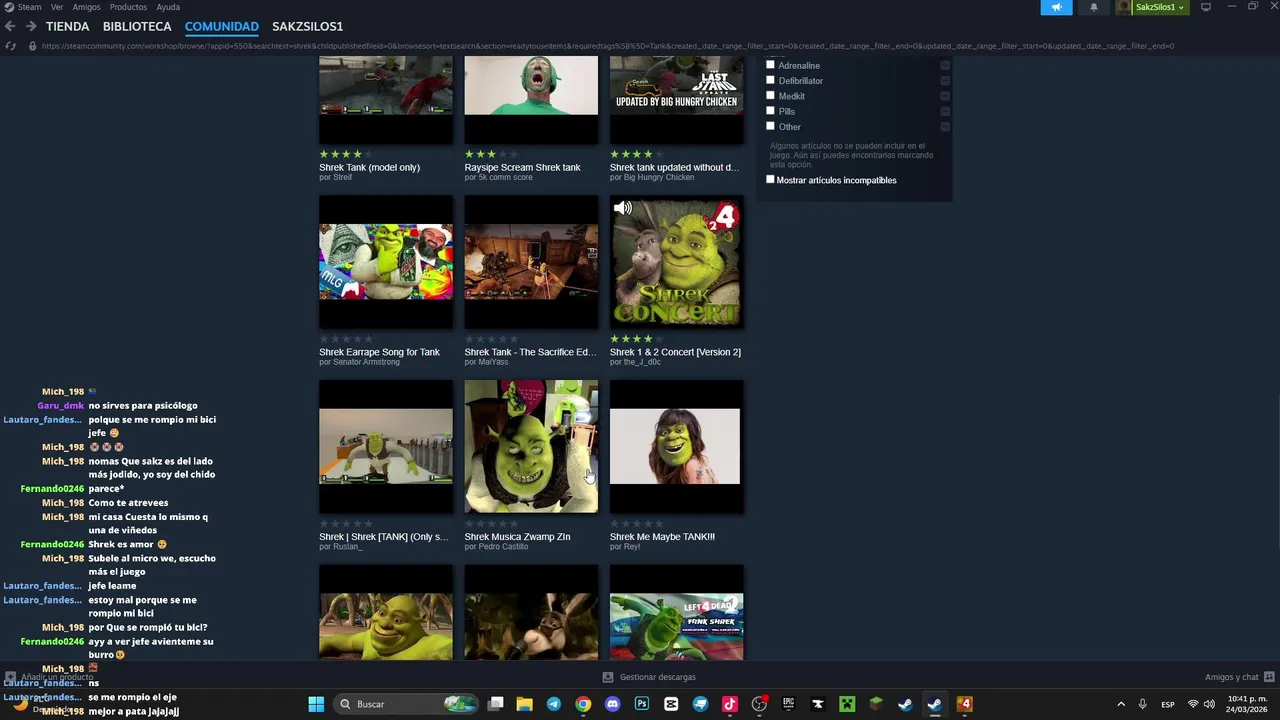Open File Explorer from the taskbar
This screenshot has width=1280, height=720.
click(x=524, y=704)
